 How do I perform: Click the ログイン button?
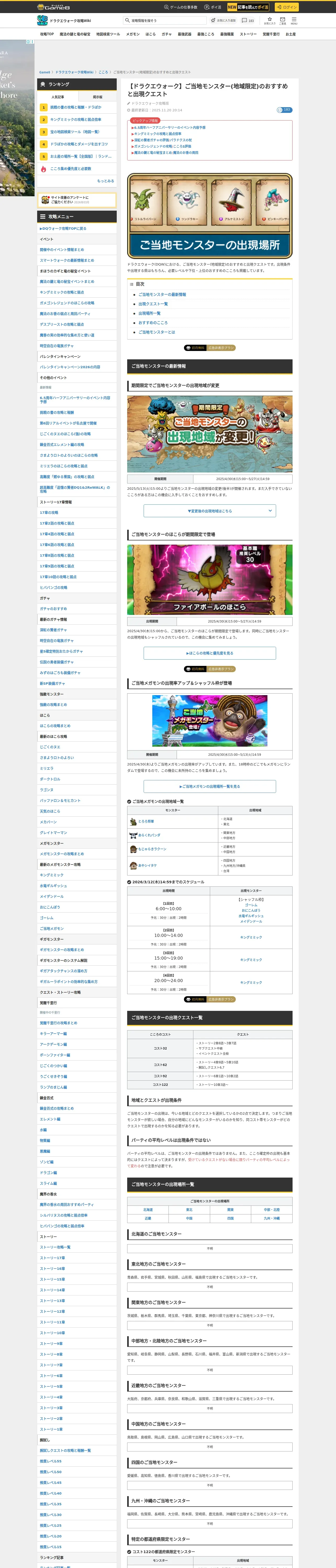click(286, 7)
